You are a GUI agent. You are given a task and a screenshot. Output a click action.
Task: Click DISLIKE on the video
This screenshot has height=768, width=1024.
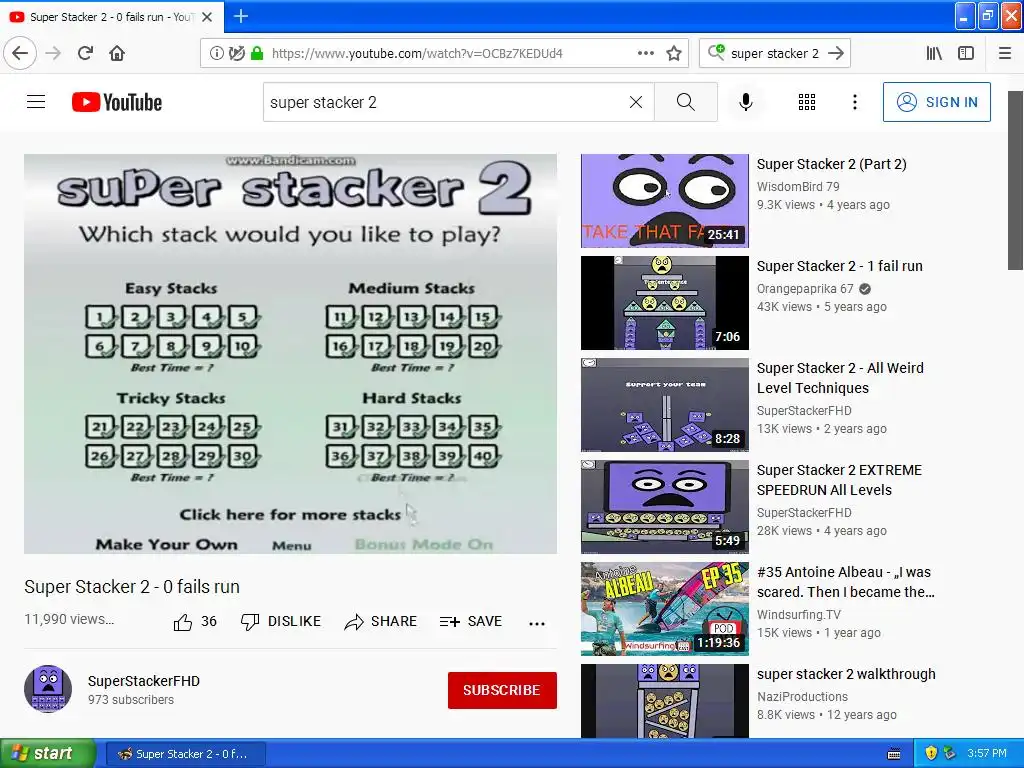pyautogui.click(x=281, y=621)
